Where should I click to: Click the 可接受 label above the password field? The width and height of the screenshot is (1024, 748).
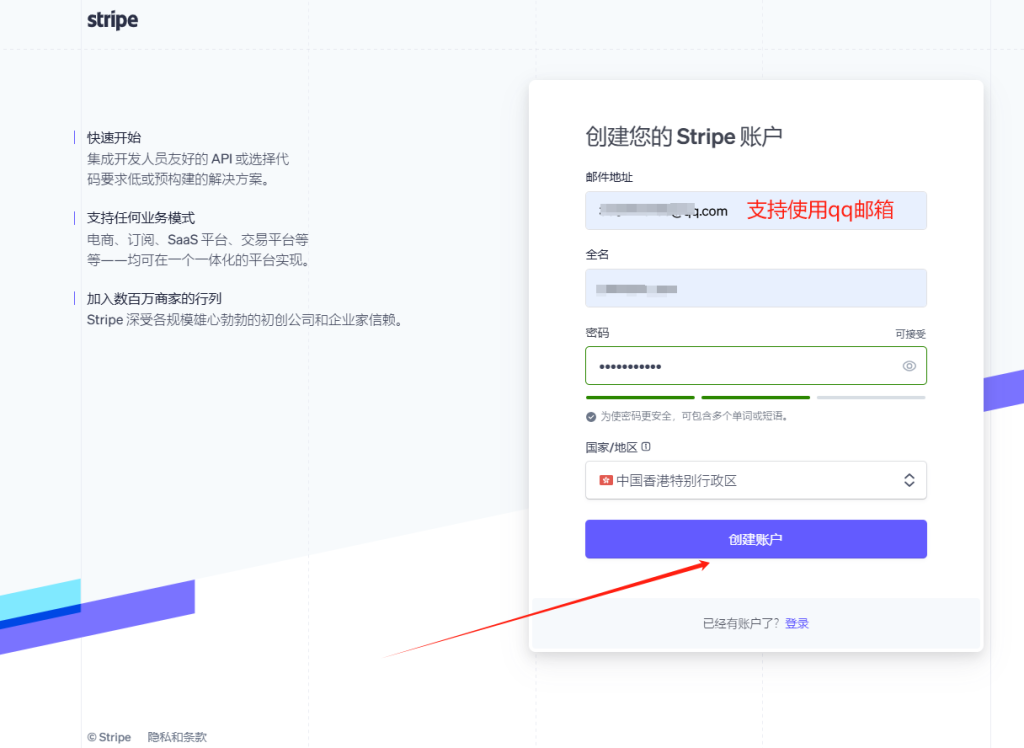click(912, 332)
